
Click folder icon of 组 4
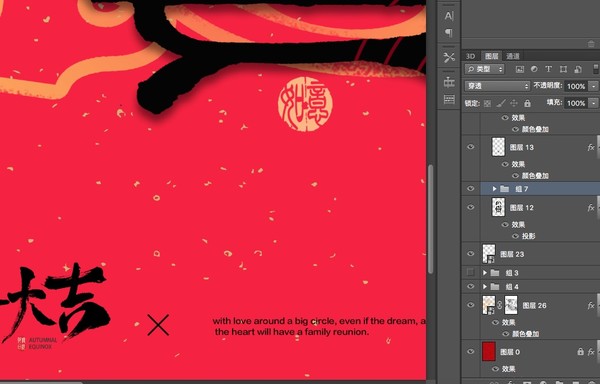pos(495,286)
